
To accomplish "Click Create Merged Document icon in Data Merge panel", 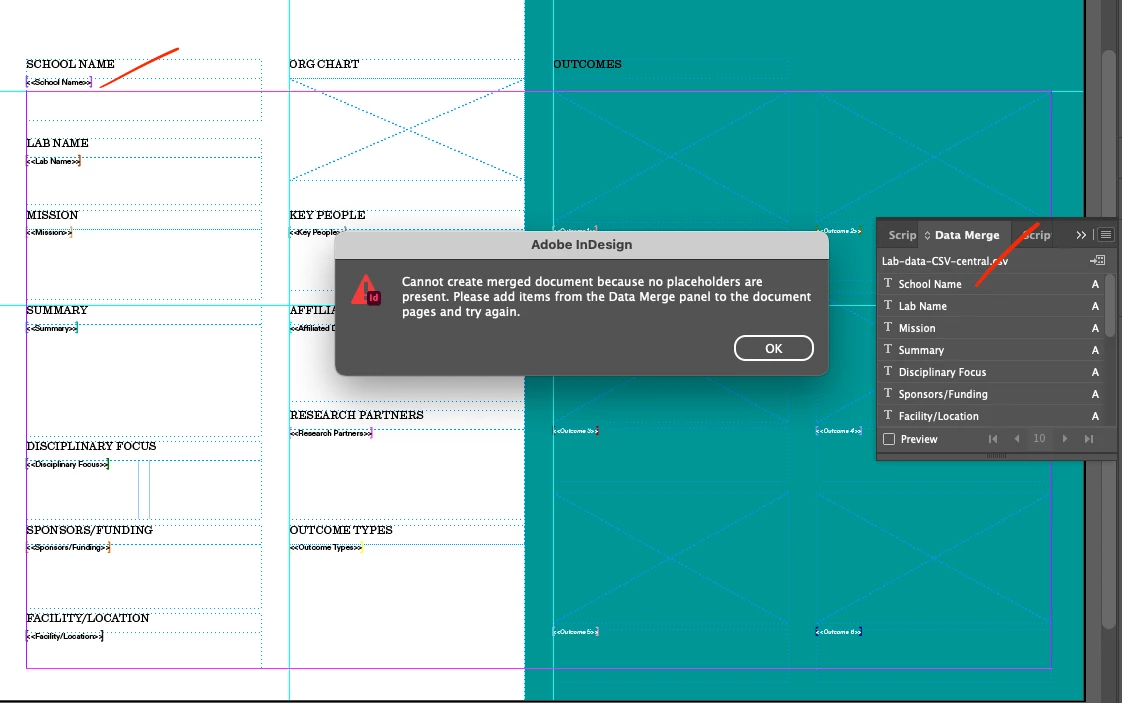I will [1098, 261].
